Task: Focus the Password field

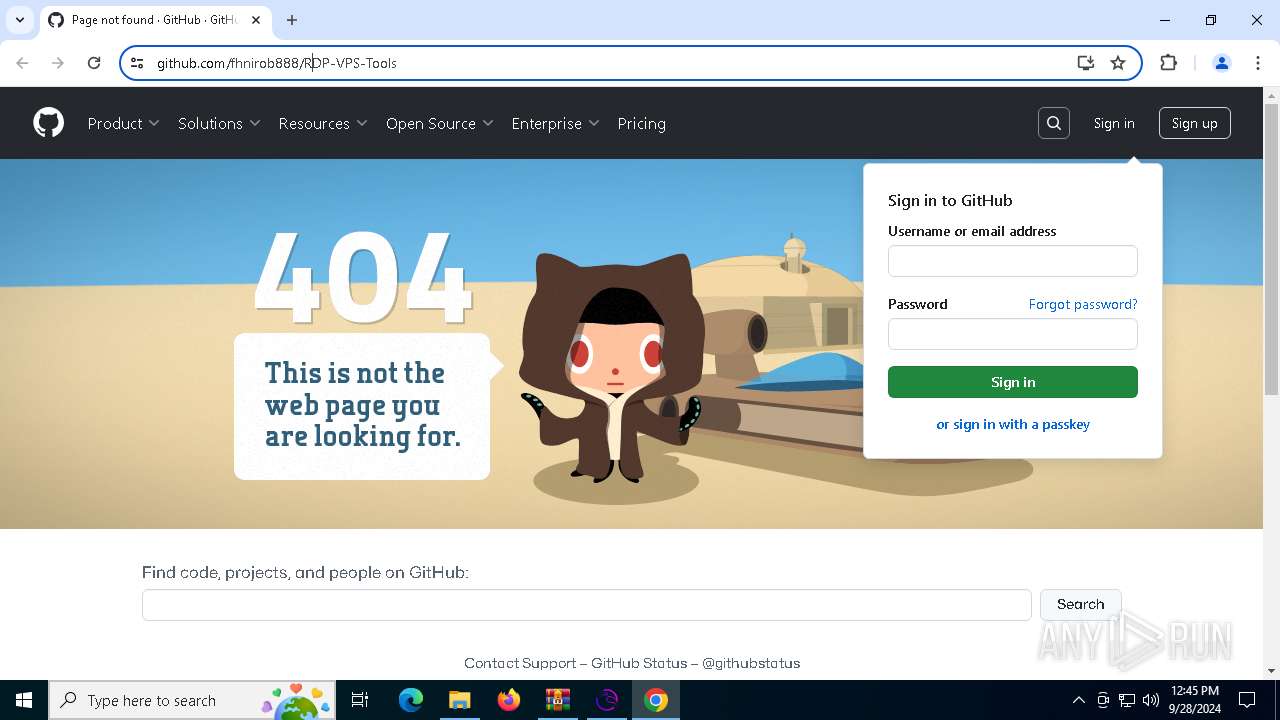Action: point(1013,334)
